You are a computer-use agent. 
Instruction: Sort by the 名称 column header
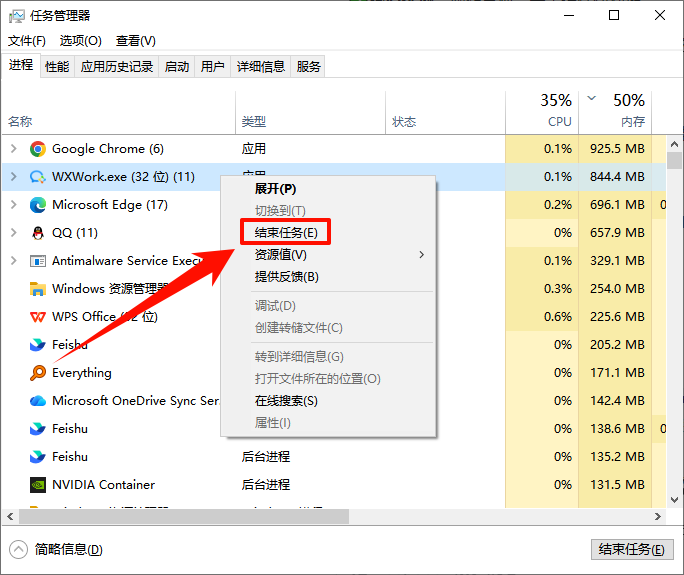click(x=20, y=121)
